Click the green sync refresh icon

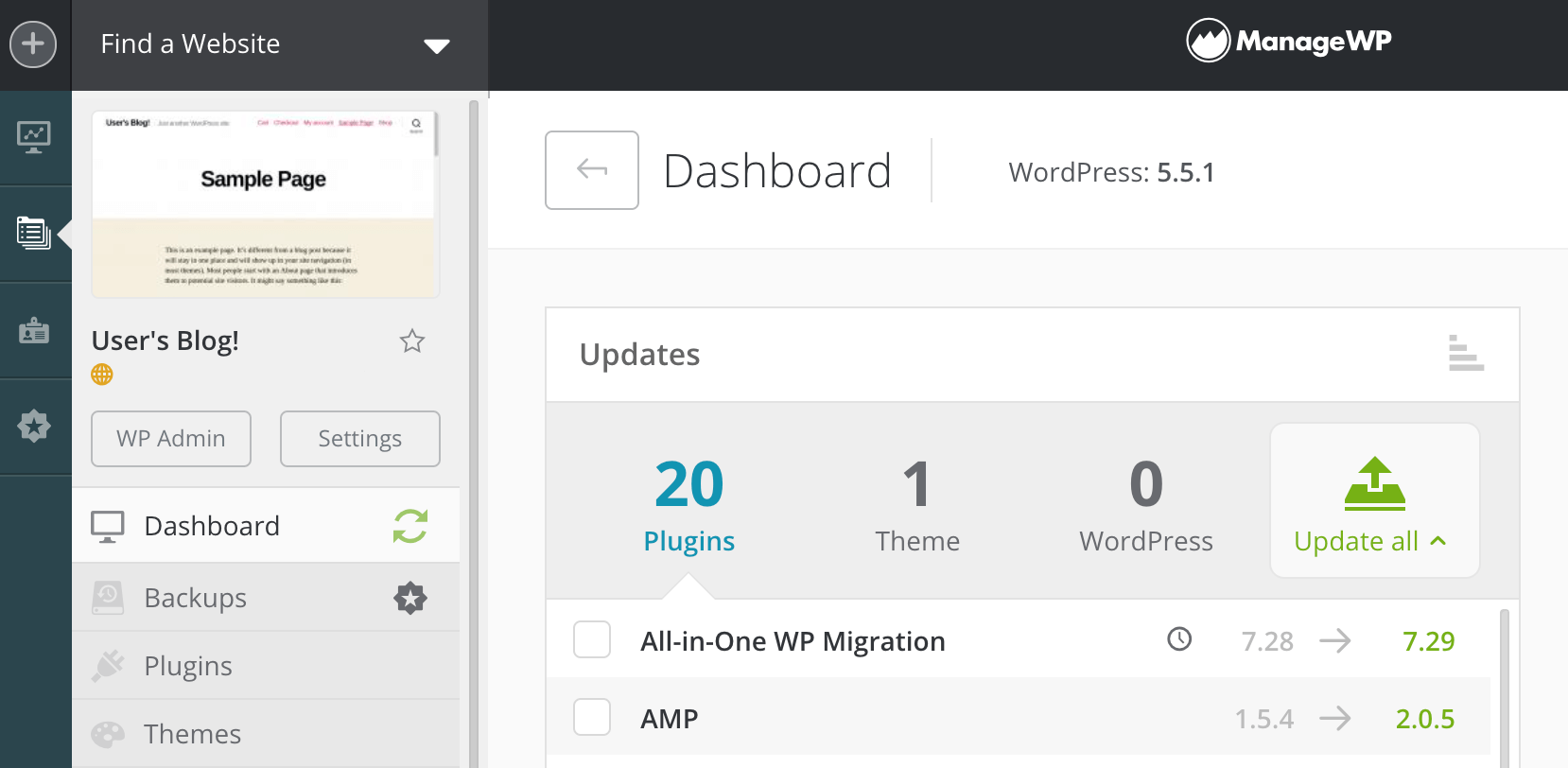410,526
